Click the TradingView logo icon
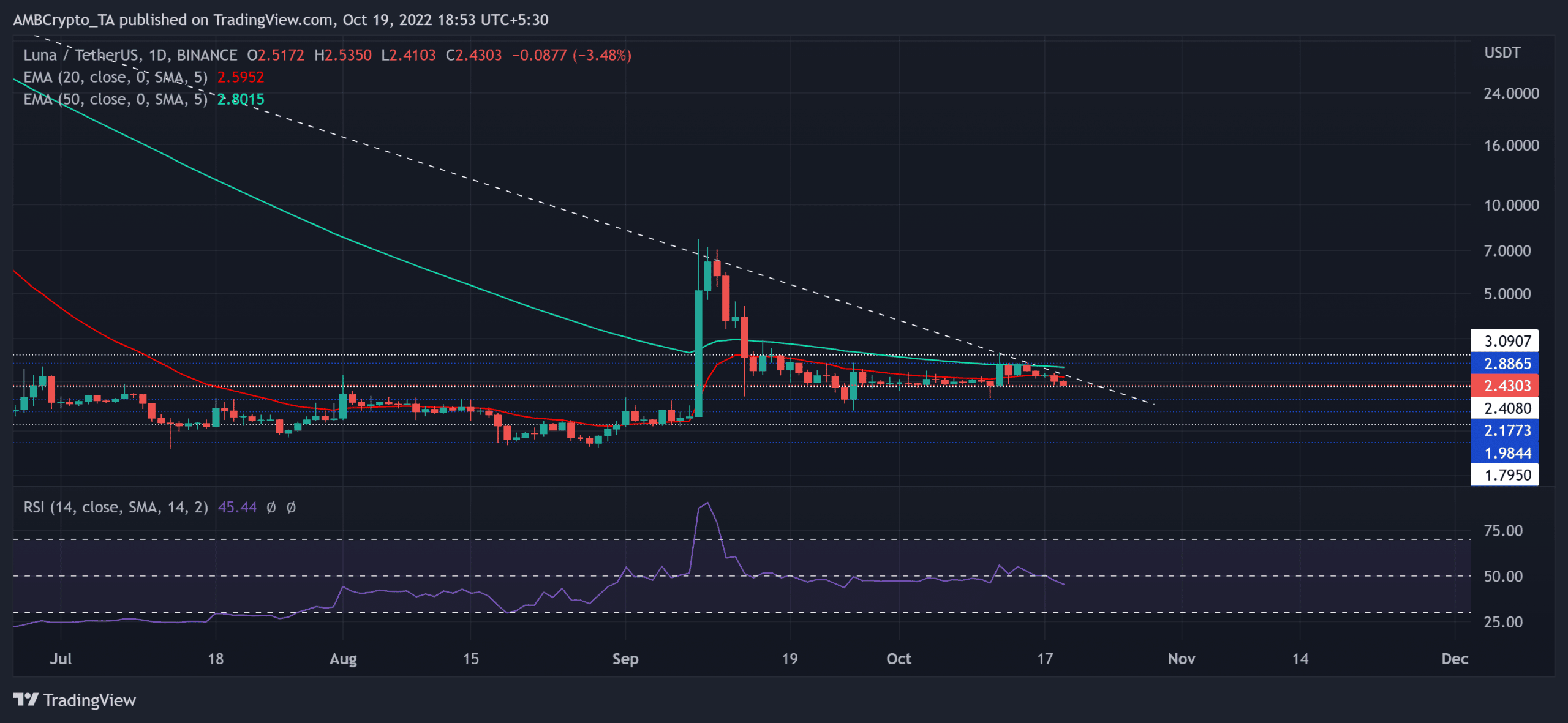Viewport: 1568px width, 723px height. (x=26, y=699)
